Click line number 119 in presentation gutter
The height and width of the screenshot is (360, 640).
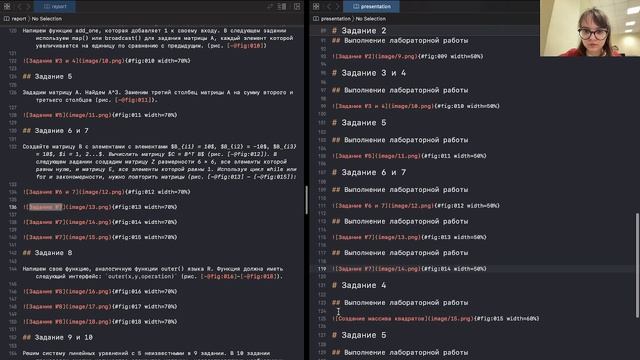(x=322, y=269)
